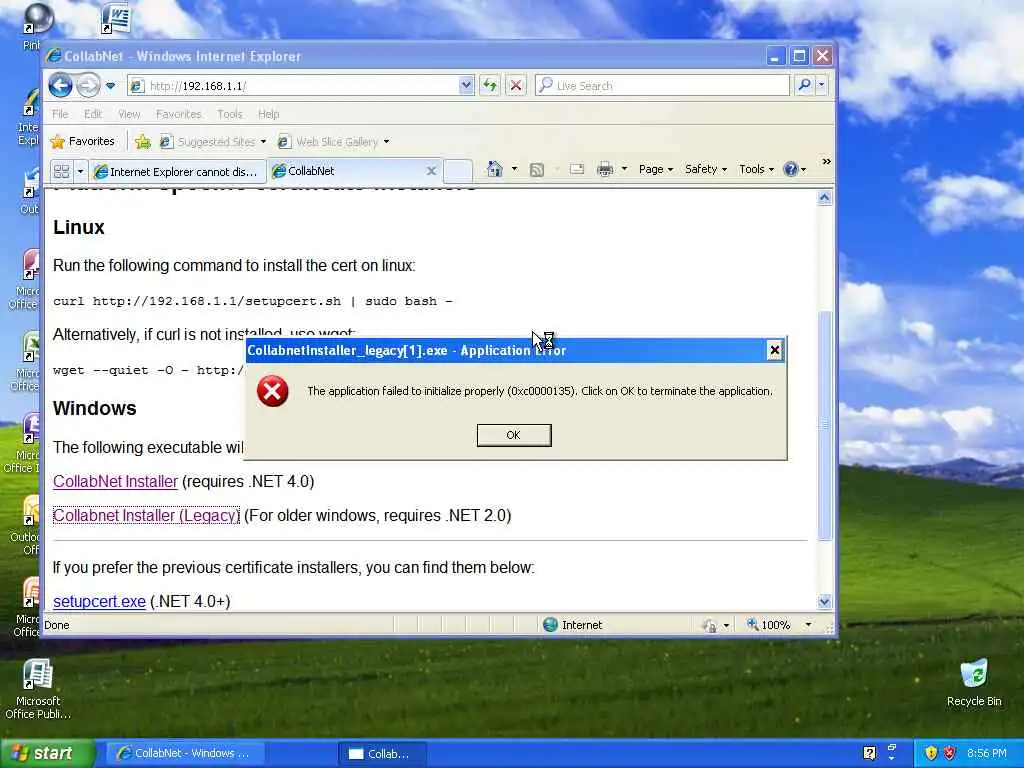Click the blue Help question mark icon

(x=790, y=169)
